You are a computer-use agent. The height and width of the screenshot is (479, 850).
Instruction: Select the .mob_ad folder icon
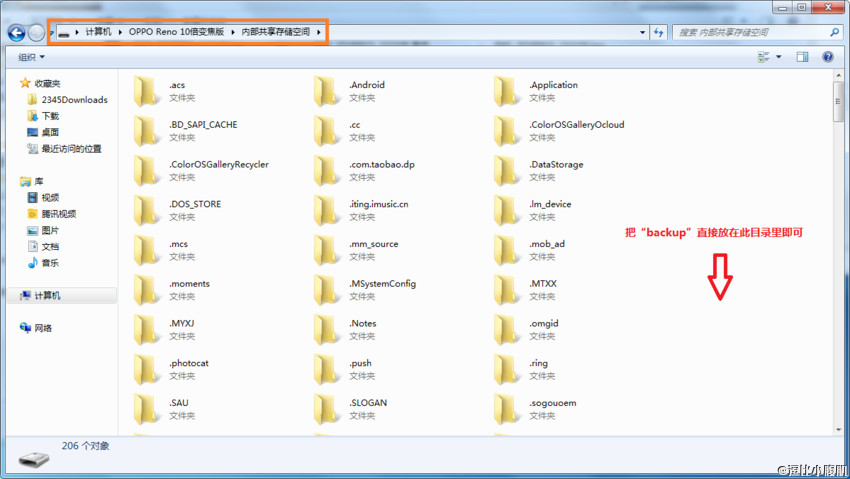pyautogui.click(x=506, y=250)
